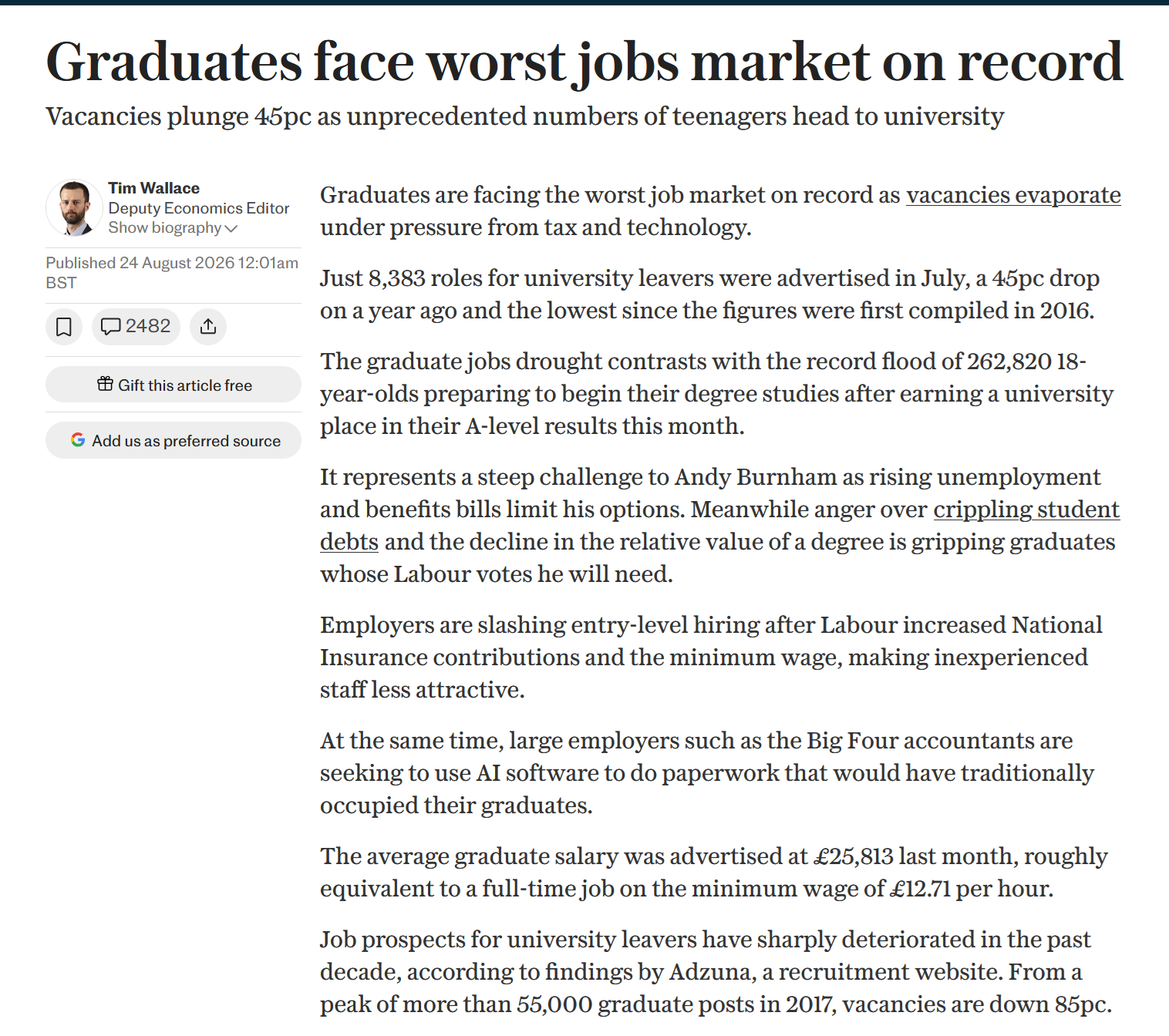Click the 'Graduates face worst jobs market' headline
1169x1036 pixels.
pyautogui.click(x=584, y=62)
